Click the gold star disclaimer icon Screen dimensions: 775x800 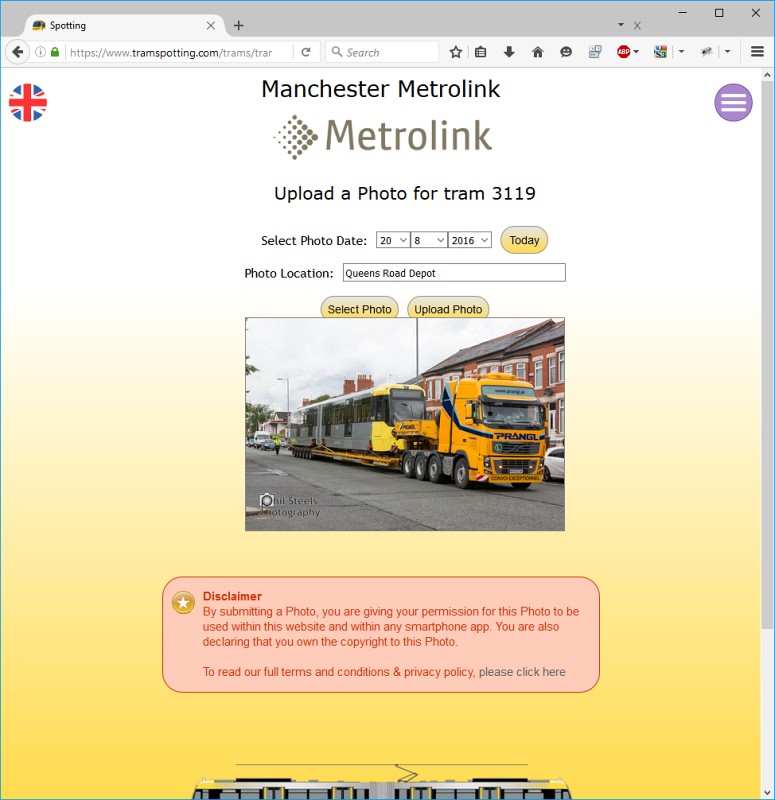click(183, 603)
